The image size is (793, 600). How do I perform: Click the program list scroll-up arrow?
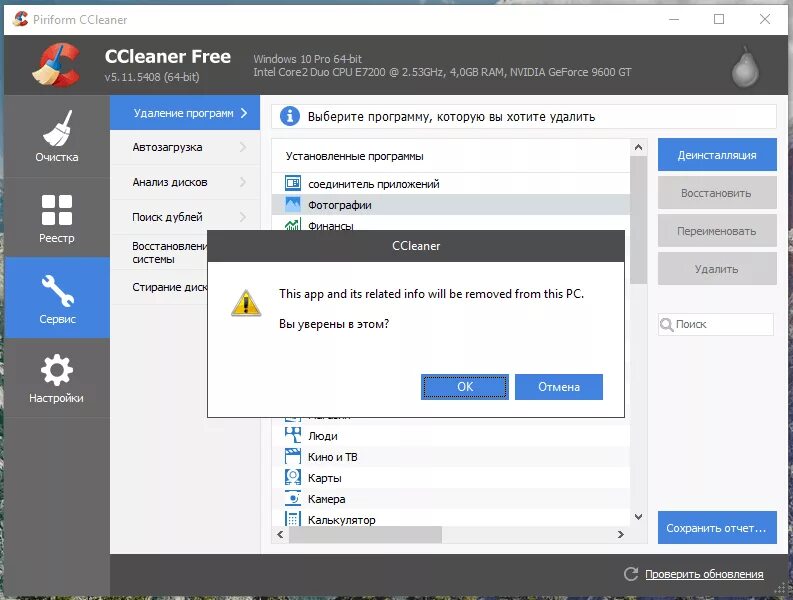coord(638,147)
